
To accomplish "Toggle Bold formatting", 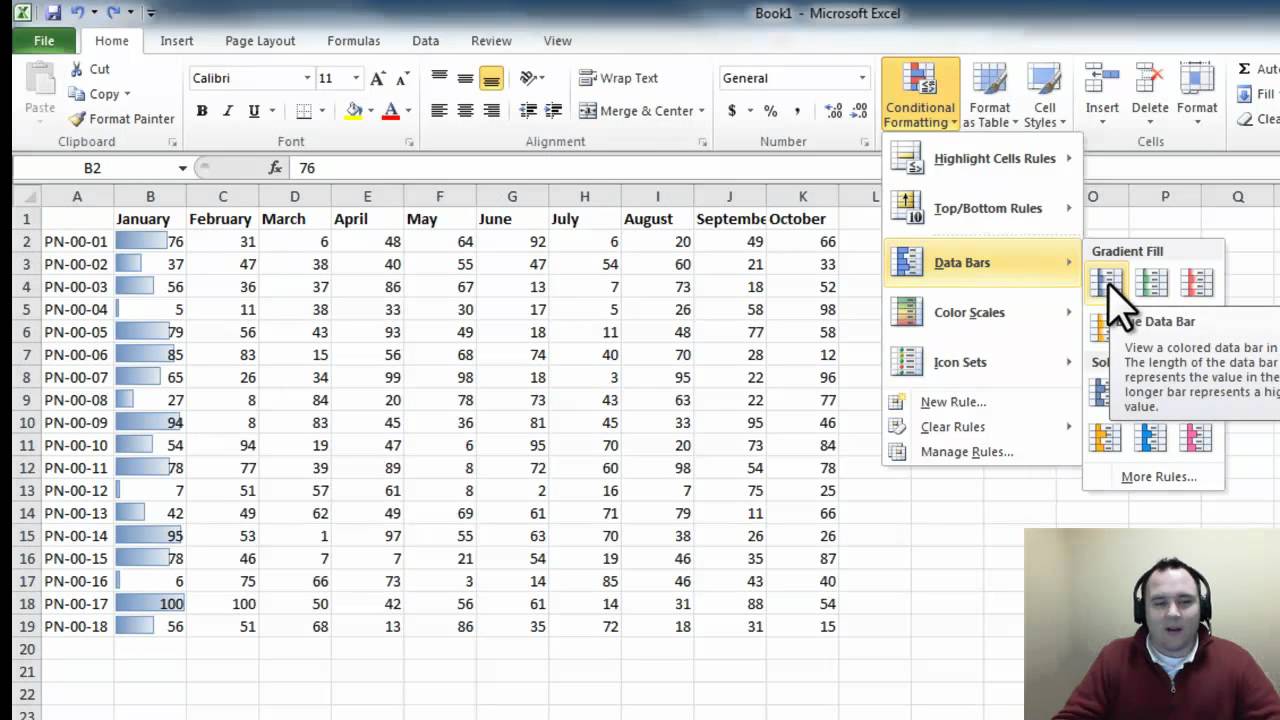I will tap(202, 111).
